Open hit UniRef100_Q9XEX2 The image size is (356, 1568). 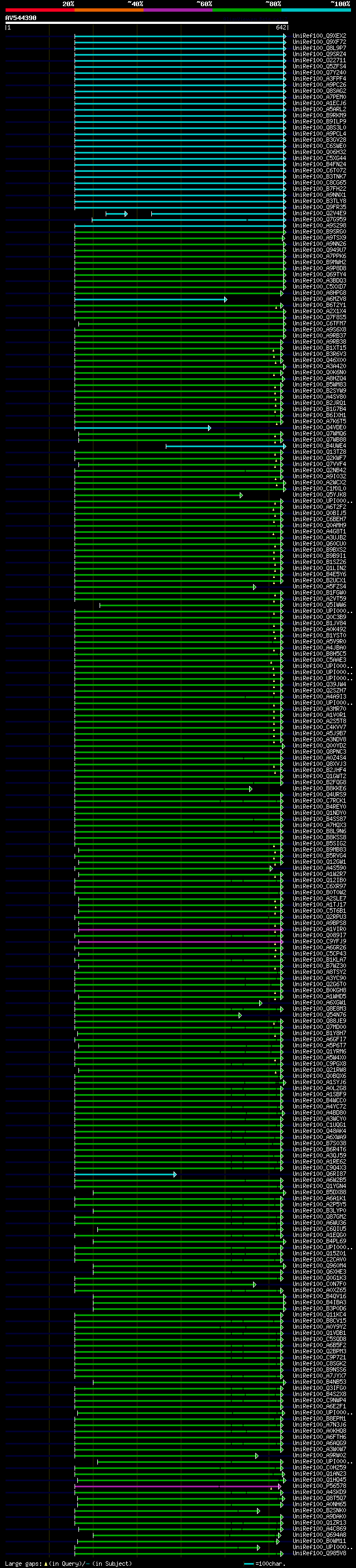pos(319,36)
